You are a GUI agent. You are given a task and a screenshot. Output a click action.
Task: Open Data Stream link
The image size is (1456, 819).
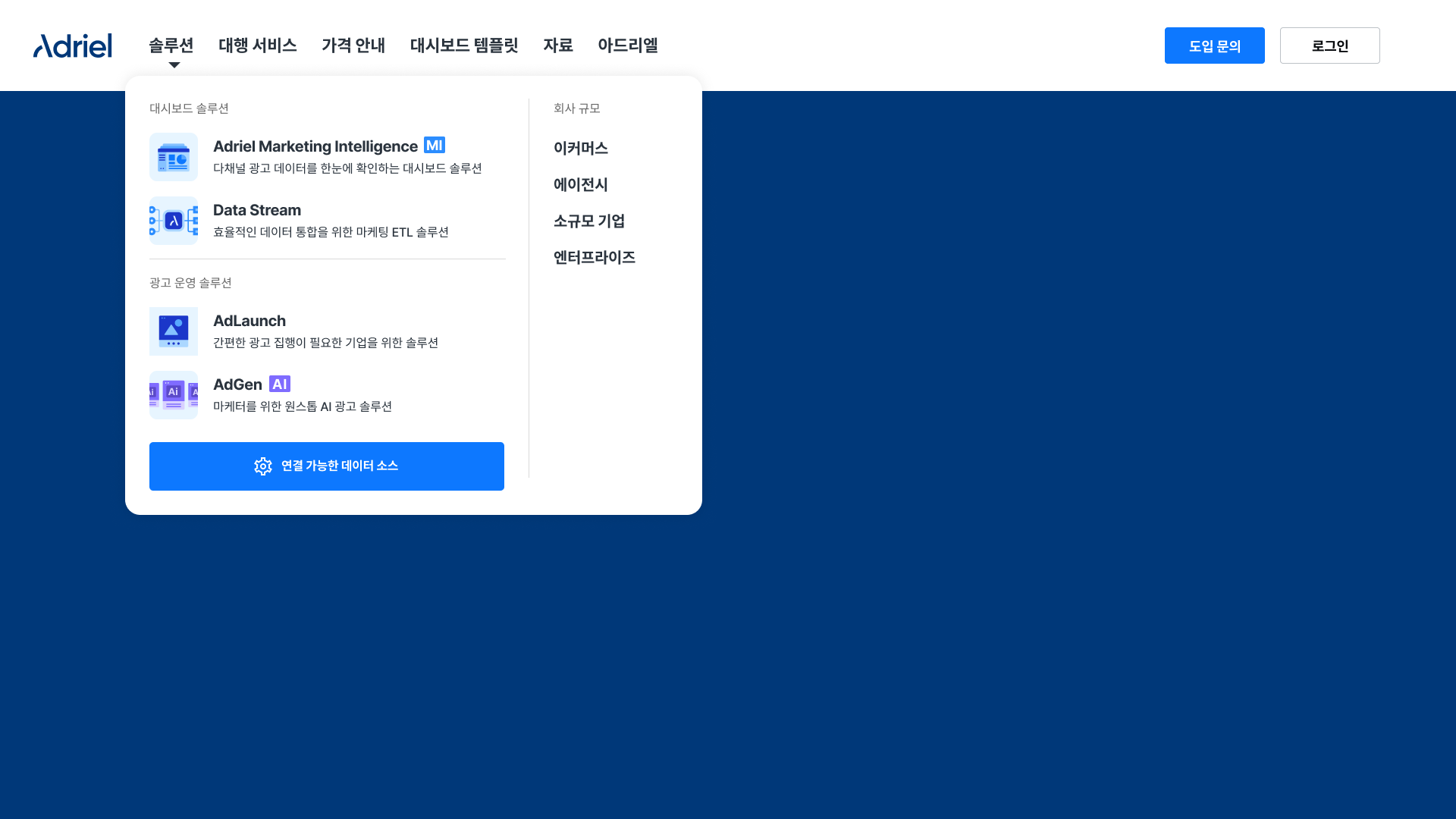257,210
